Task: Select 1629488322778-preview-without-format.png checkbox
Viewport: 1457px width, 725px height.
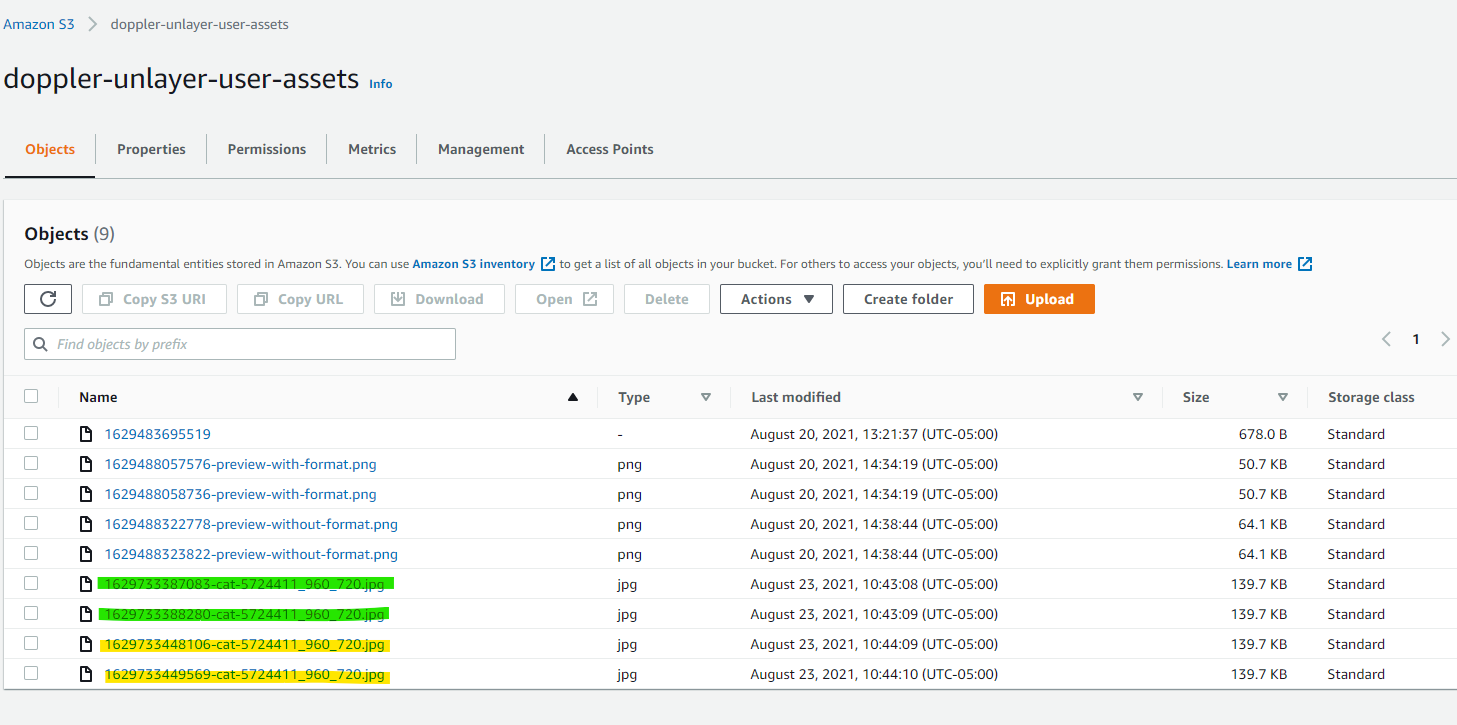Action: tap(31, 523)
